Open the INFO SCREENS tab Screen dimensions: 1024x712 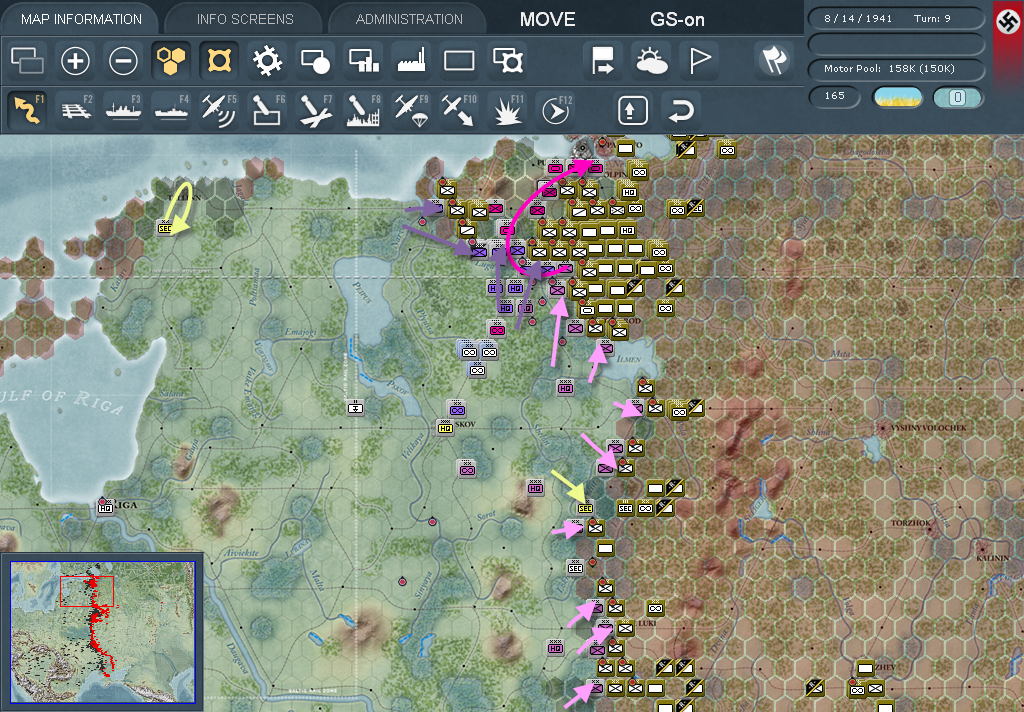[245, 19]
